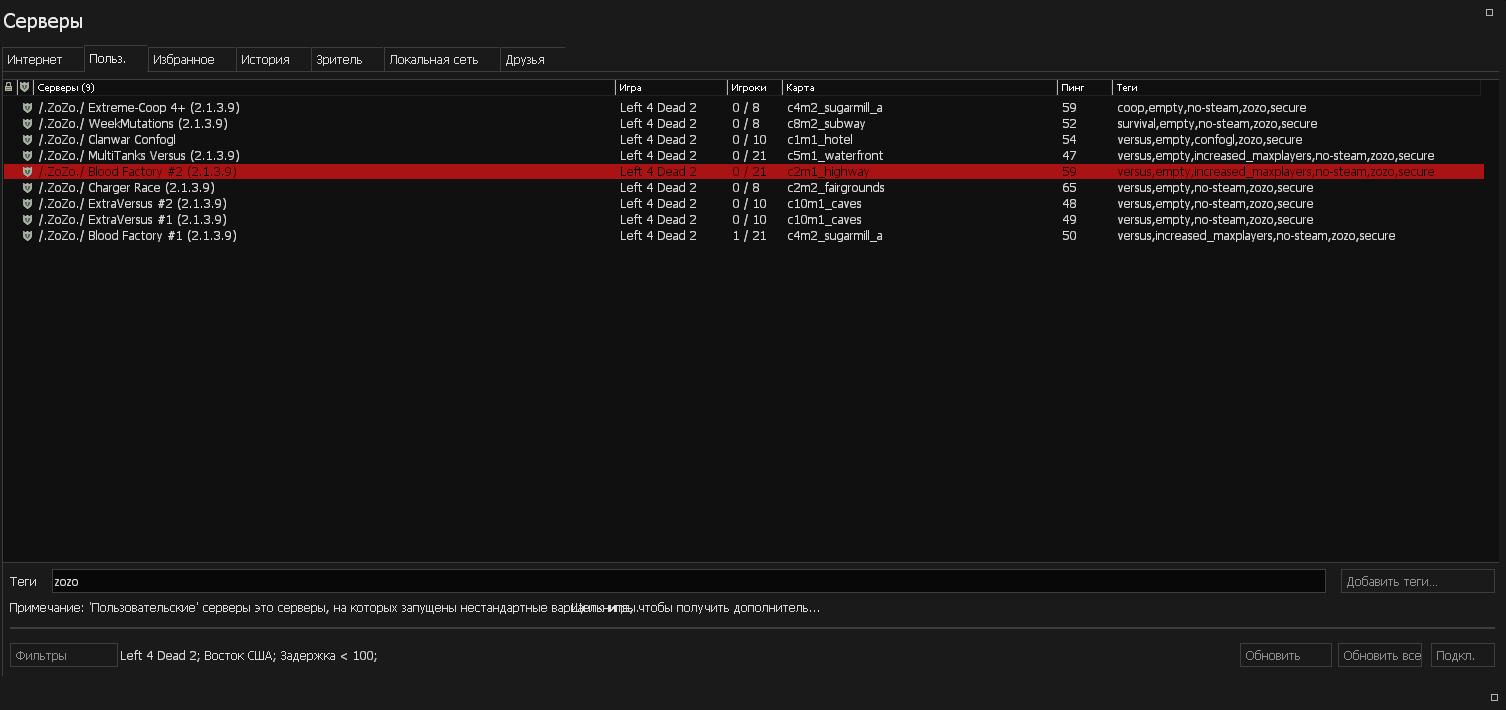Sort the list by Теги column header
1506x710 pixels.
[1296, 87]
